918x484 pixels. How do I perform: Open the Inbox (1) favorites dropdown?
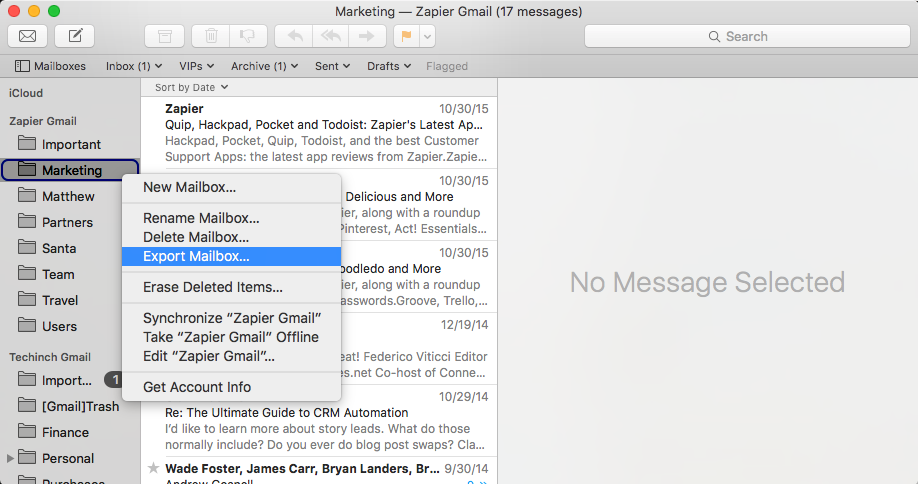(133, 66)
